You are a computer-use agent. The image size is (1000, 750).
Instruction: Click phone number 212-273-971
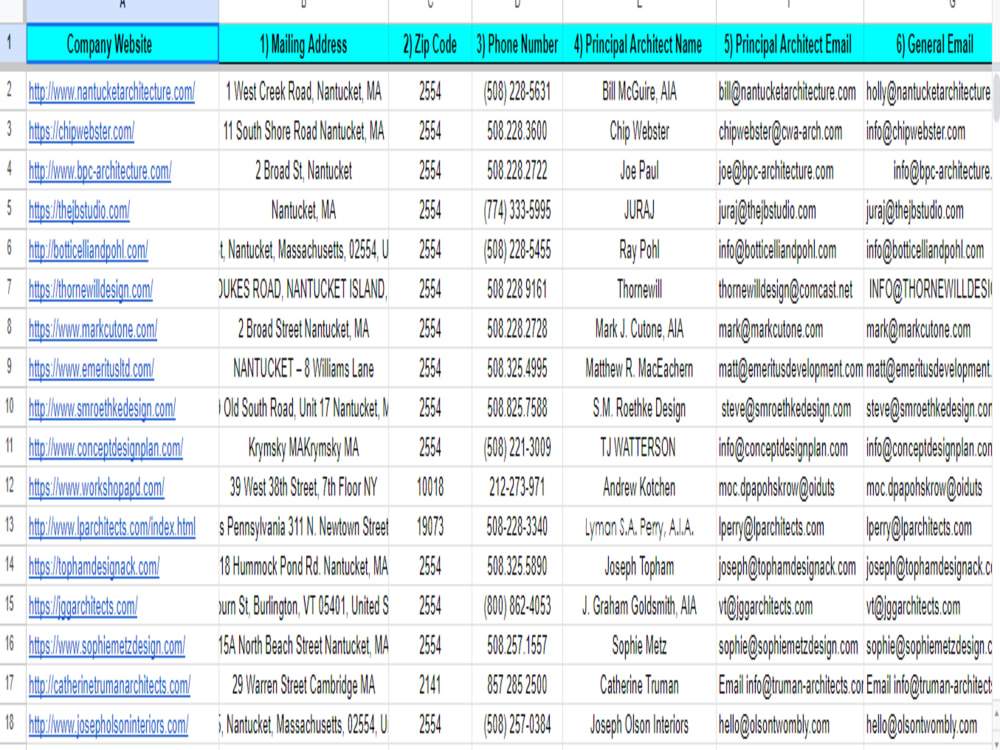pos(517,488)
